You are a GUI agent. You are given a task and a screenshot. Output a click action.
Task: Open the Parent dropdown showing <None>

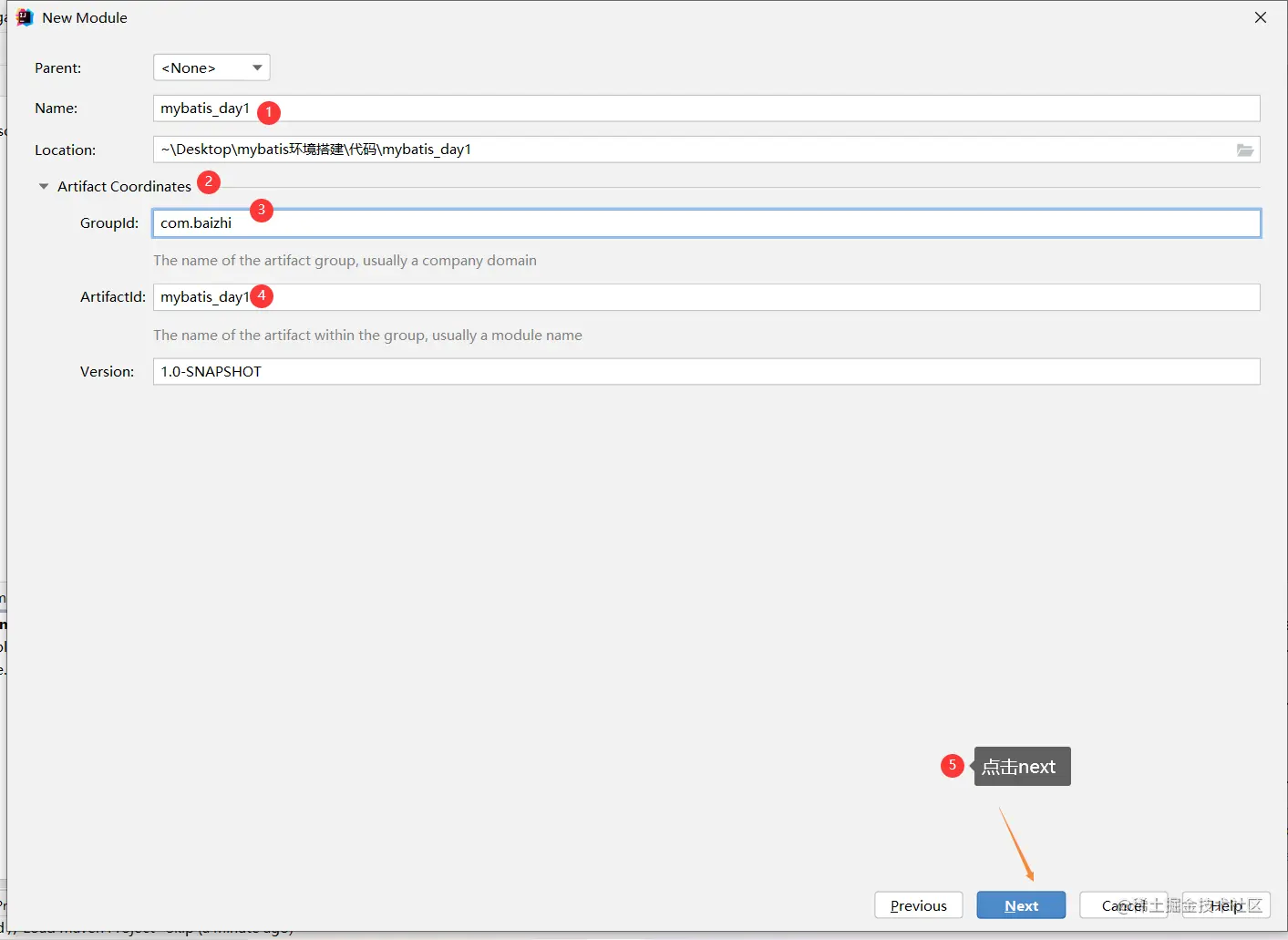(211, 67)
